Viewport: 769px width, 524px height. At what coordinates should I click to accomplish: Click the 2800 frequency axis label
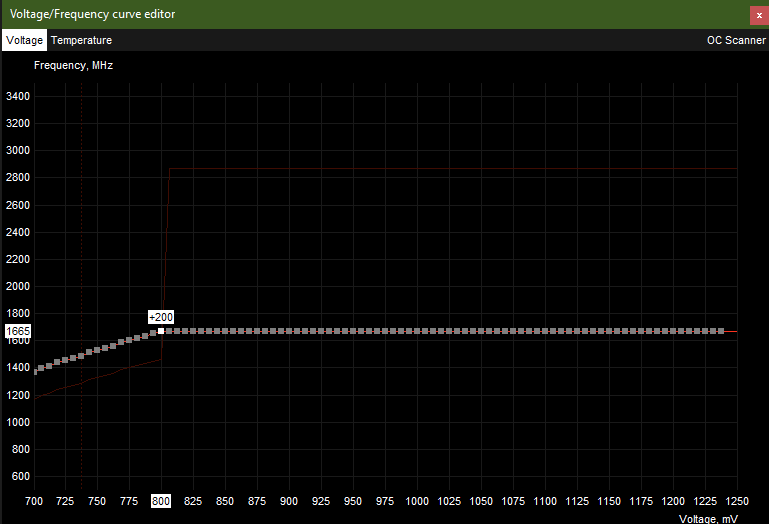click(18, 177)
